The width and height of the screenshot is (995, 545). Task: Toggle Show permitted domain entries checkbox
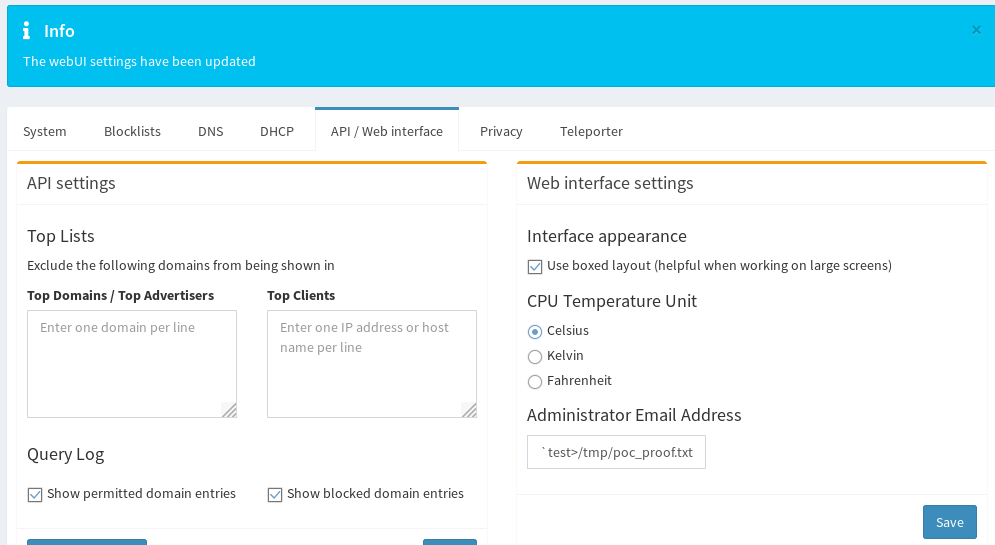pyautogui.click(x=35, y=494)
